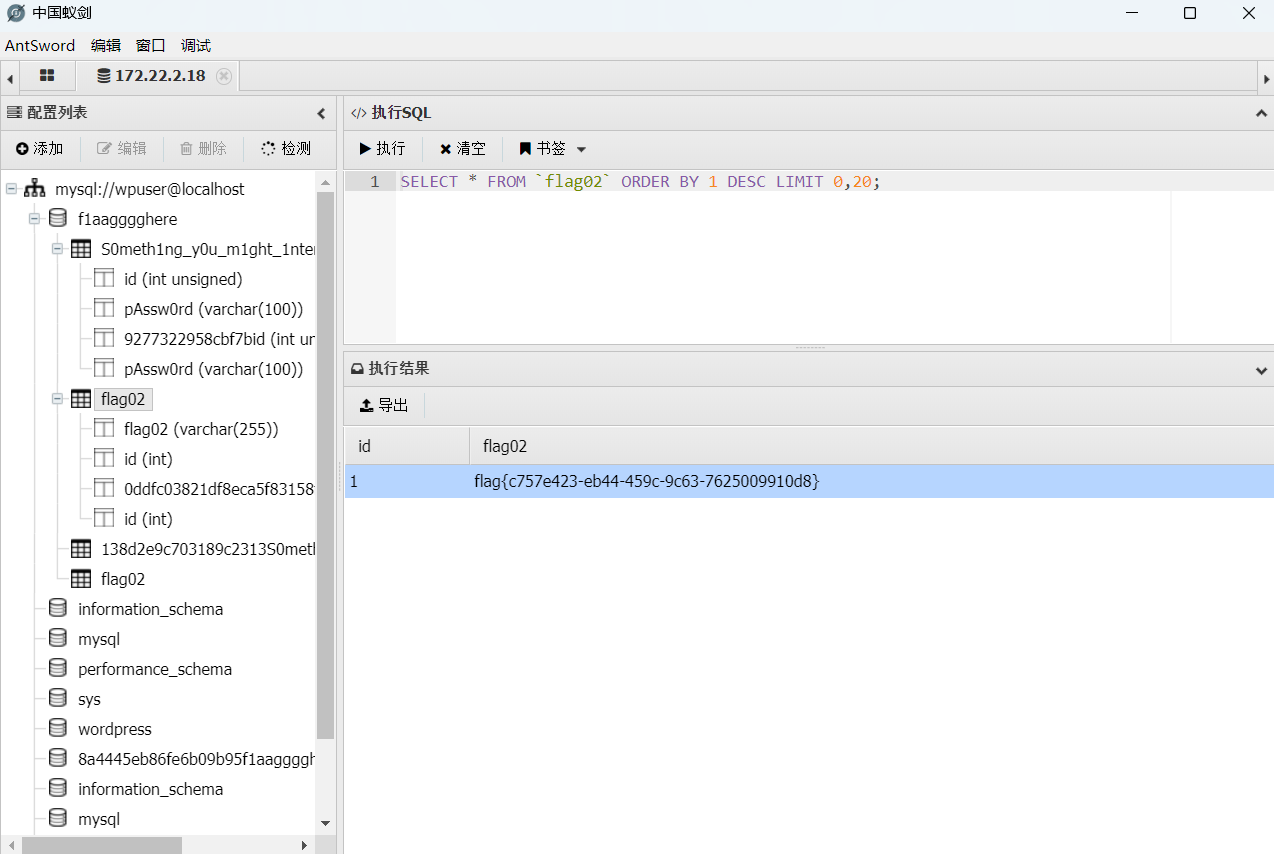Switch to the 172.22.2.18 tab

(x=159, y=76)
